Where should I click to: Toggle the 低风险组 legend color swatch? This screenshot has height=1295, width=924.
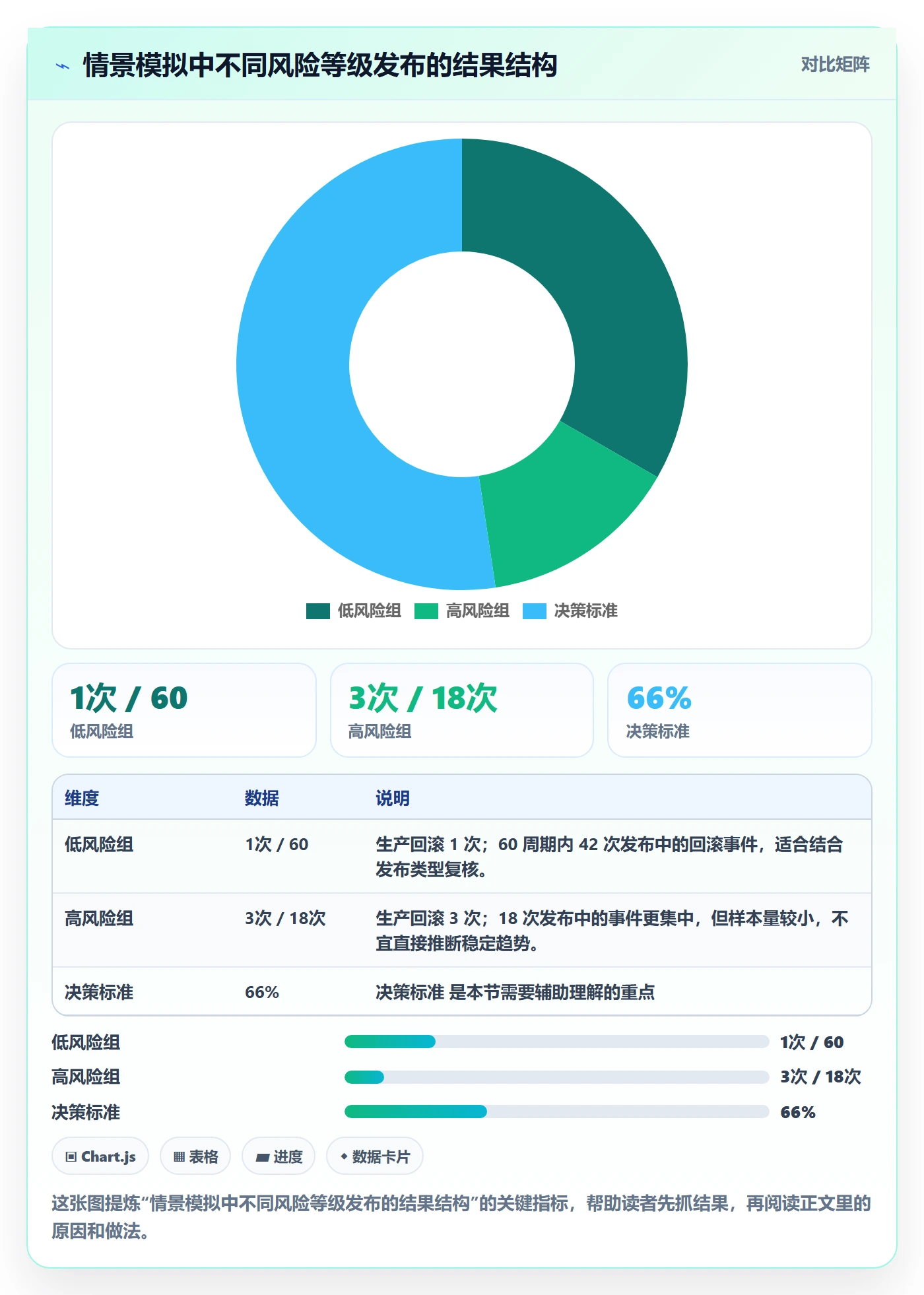tap(317, 611)
